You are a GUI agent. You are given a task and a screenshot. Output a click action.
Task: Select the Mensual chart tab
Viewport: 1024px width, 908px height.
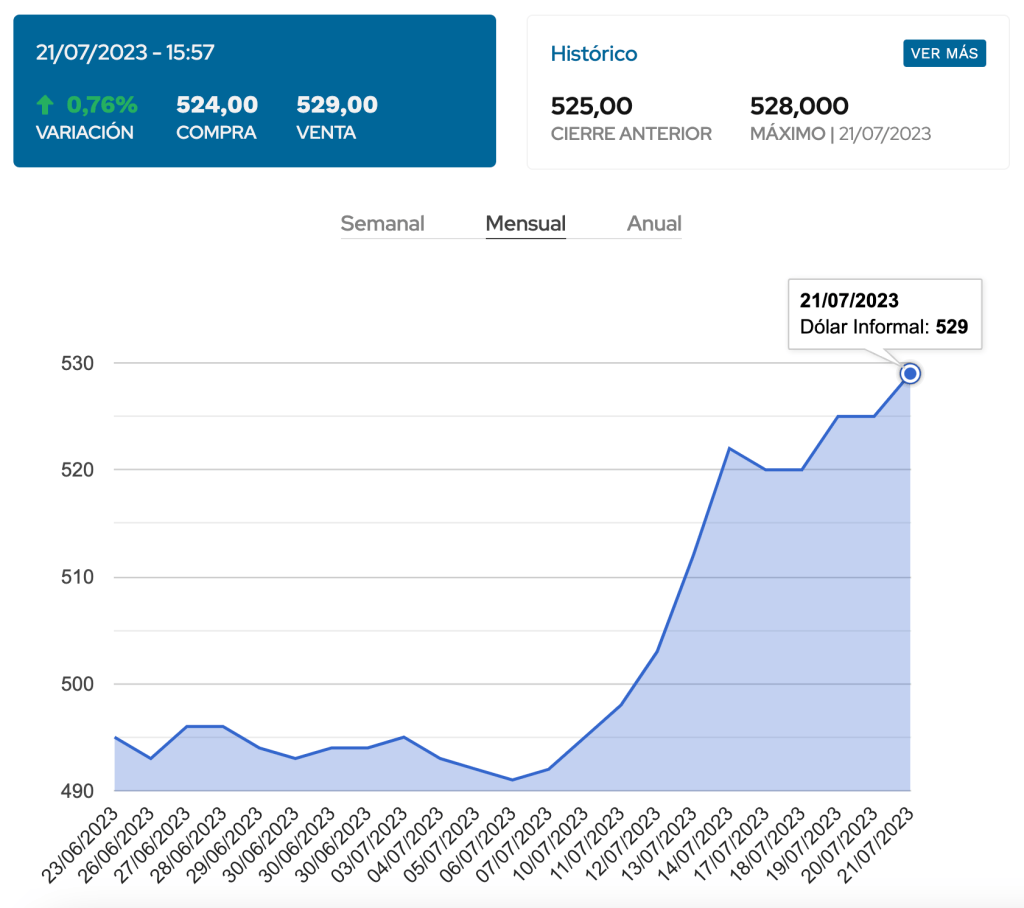click(x=525, y=224)
